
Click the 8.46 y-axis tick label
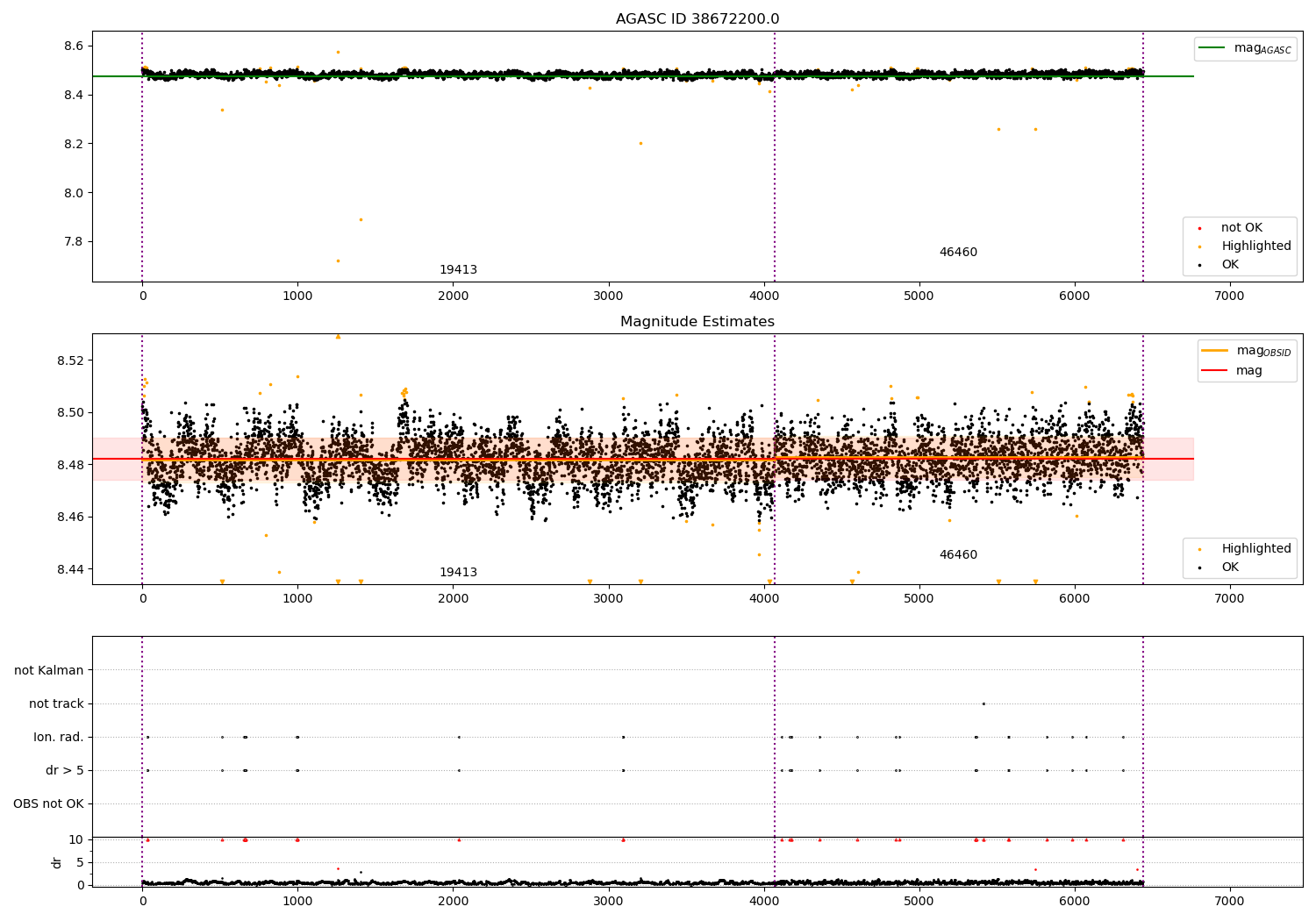pos(70,518)
